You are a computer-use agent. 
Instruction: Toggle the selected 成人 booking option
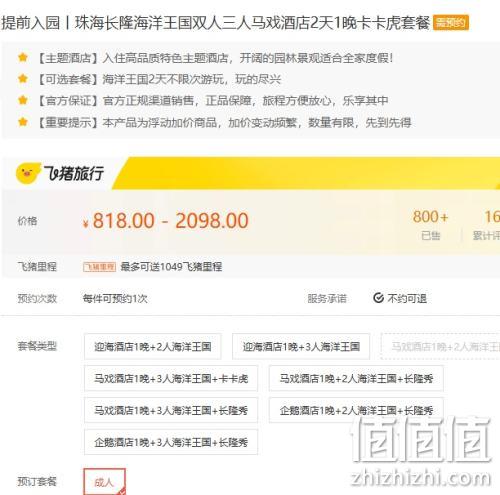104,482
